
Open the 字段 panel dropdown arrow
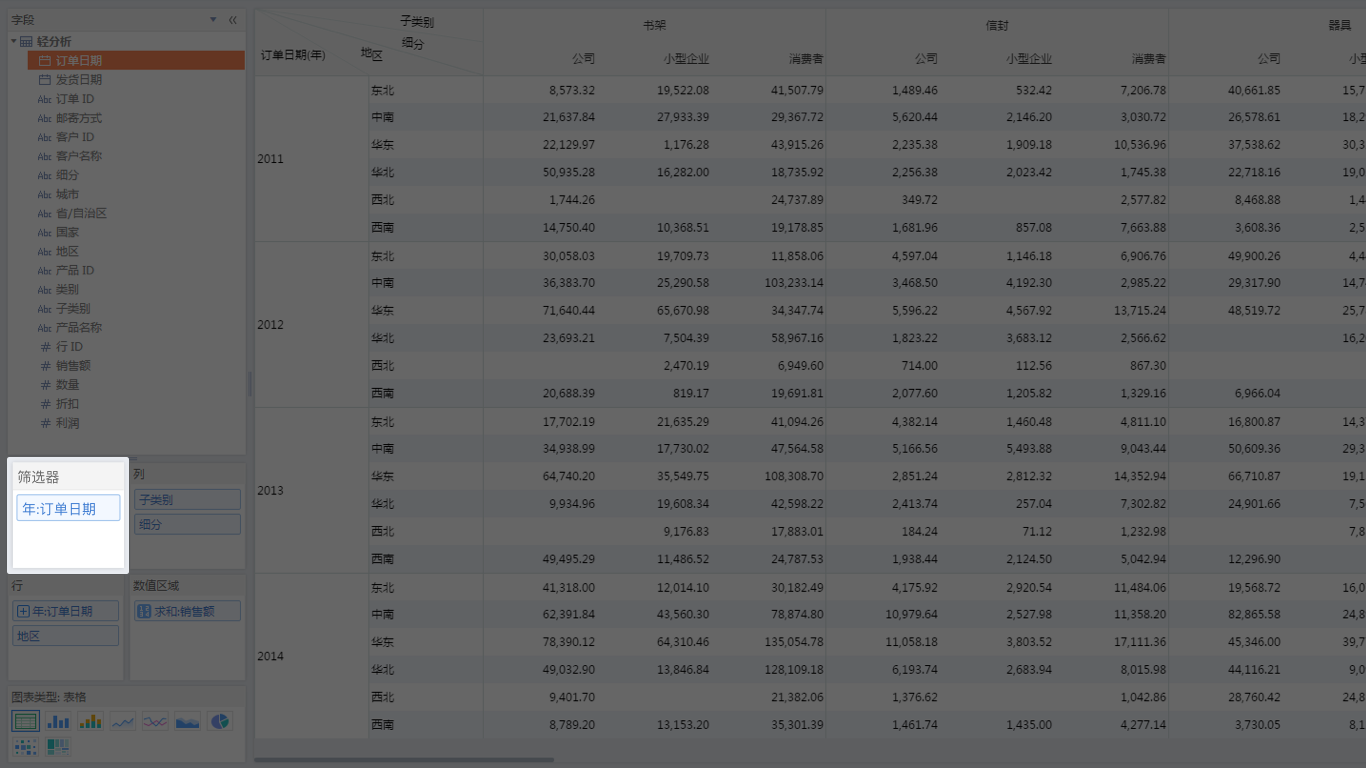pyautogui.click(x=213, y=20)
